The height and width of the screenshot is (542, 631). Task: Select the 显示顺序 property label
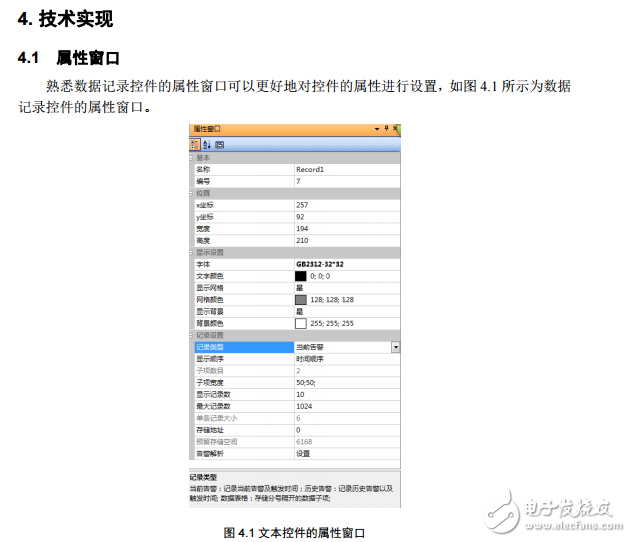point(210,359)
